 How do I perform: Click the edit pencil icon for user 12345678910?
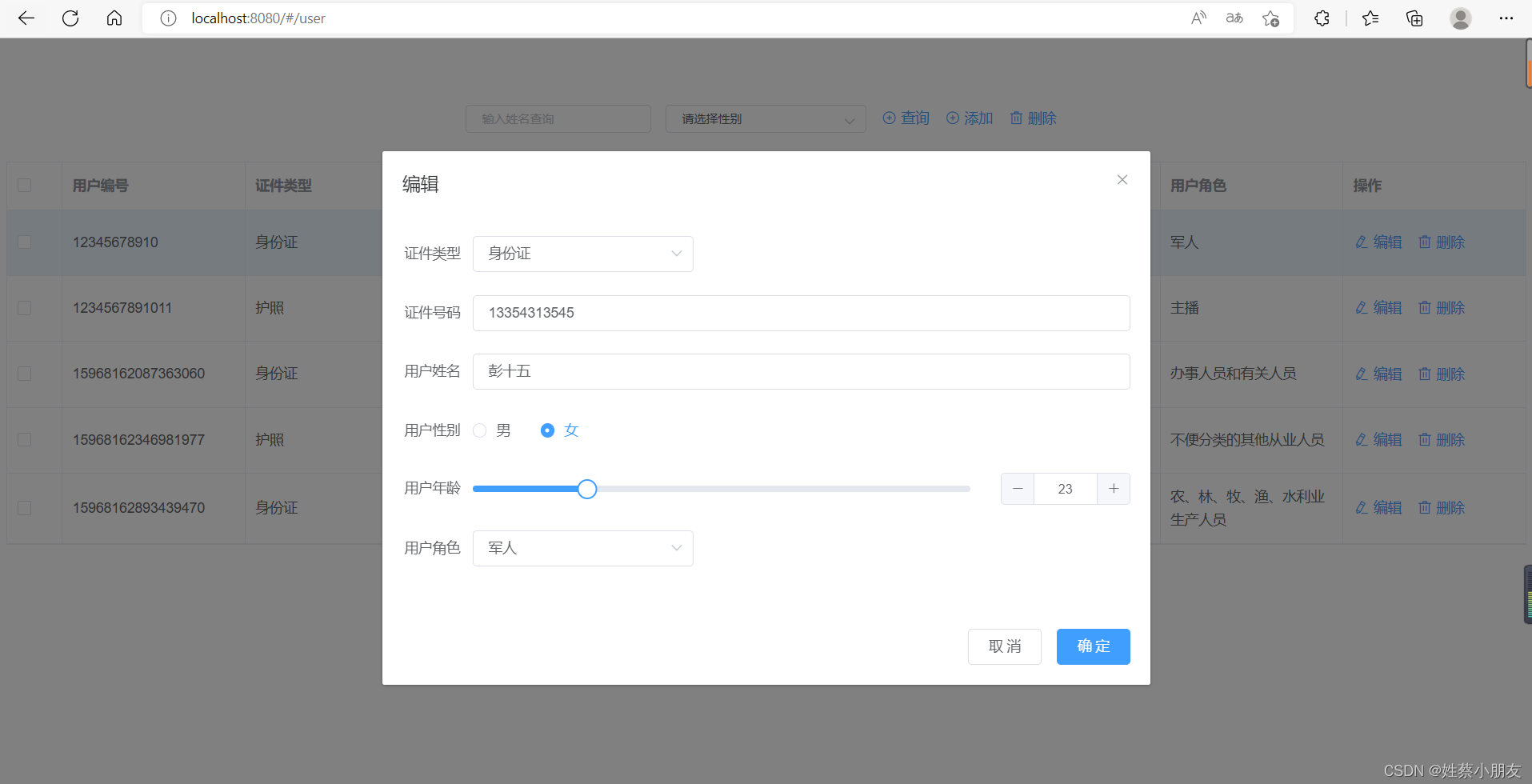1359,242
